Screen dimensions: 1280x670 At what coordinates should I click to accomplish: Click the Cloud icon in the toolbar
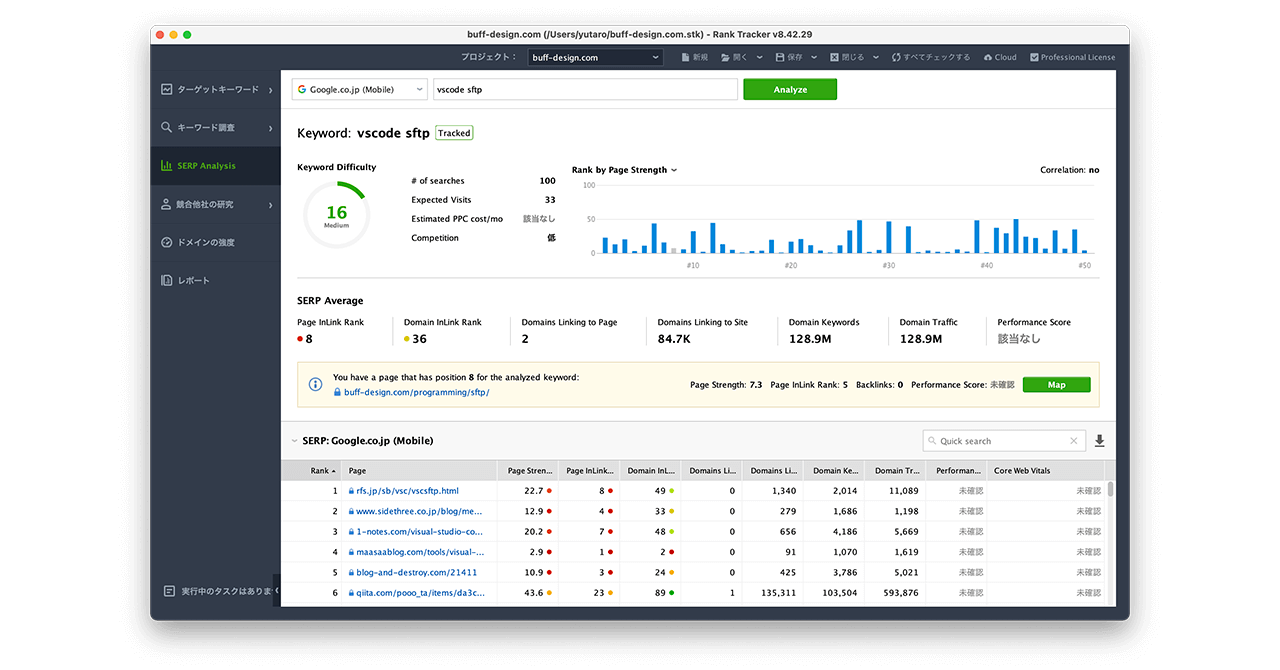988,58
